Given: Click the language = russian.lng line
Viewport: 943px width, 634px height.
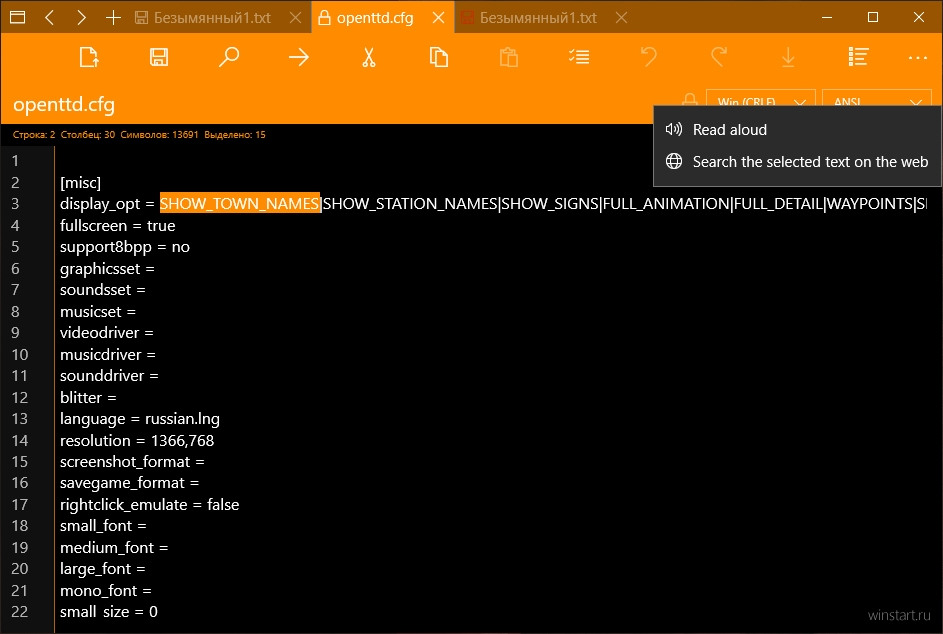Looking at the screenshot, I should point(140,419).
